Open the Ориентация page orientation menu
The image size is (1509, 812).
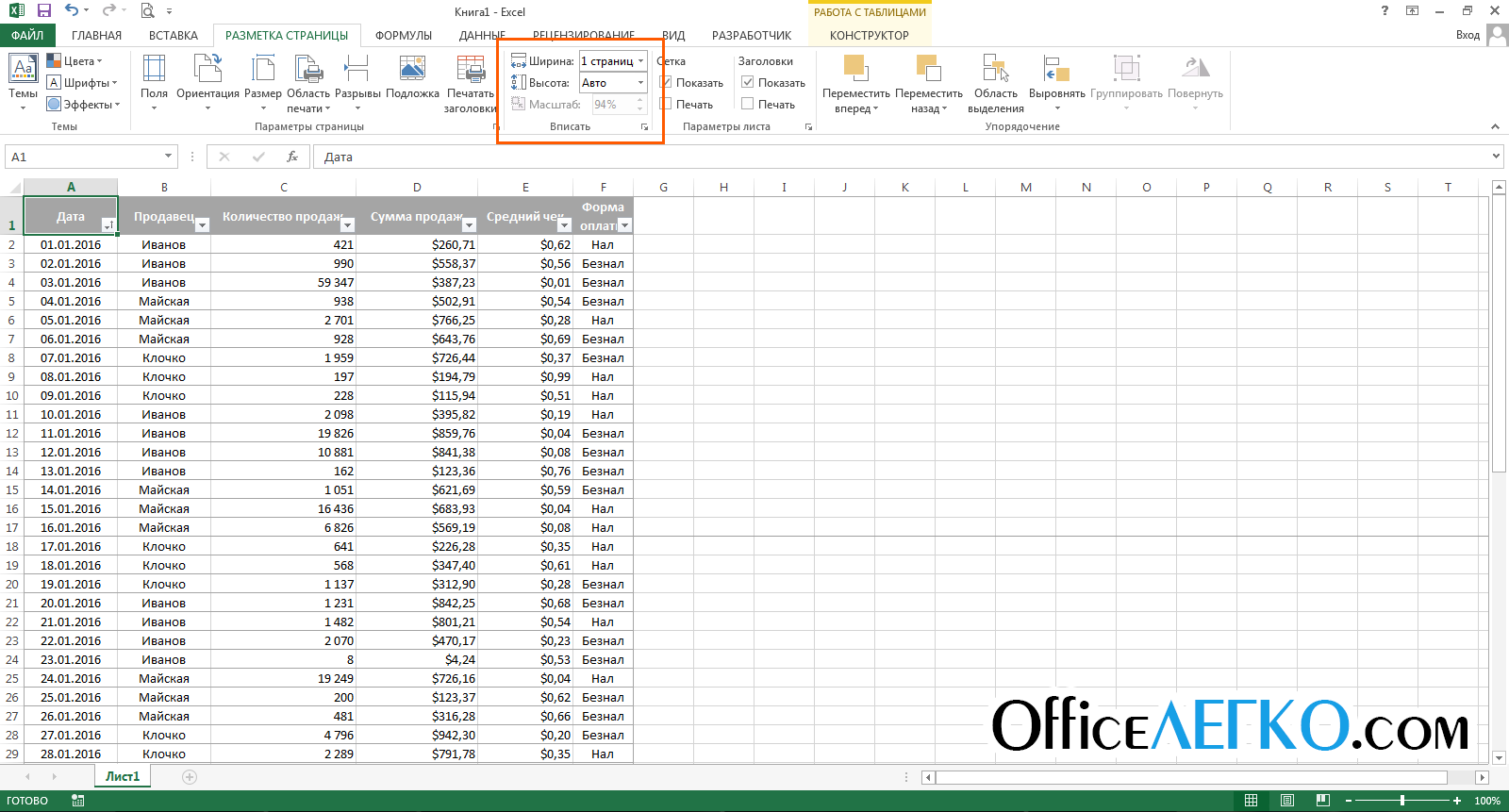tap(207, 83)
